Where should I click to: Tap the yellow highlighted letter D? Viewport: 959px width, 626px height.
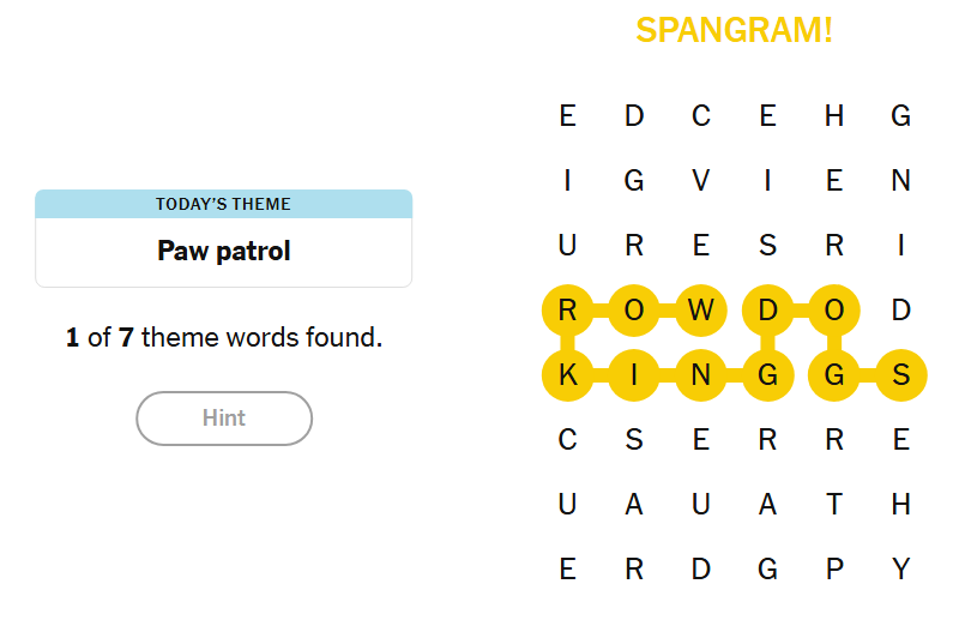[768, 311]
